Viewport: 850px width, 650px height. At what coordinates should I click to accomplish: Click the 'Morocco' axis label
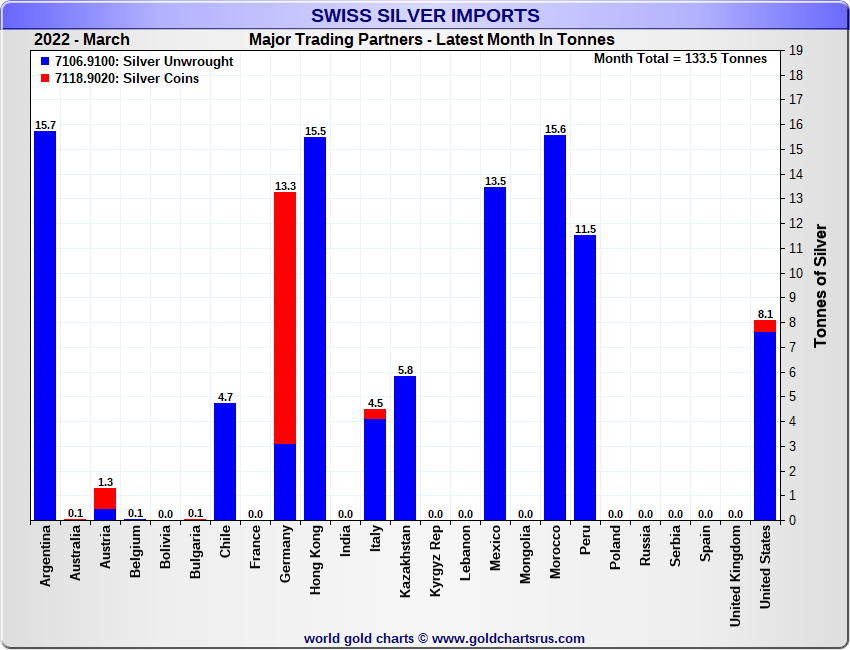click(x=555, y=552)
